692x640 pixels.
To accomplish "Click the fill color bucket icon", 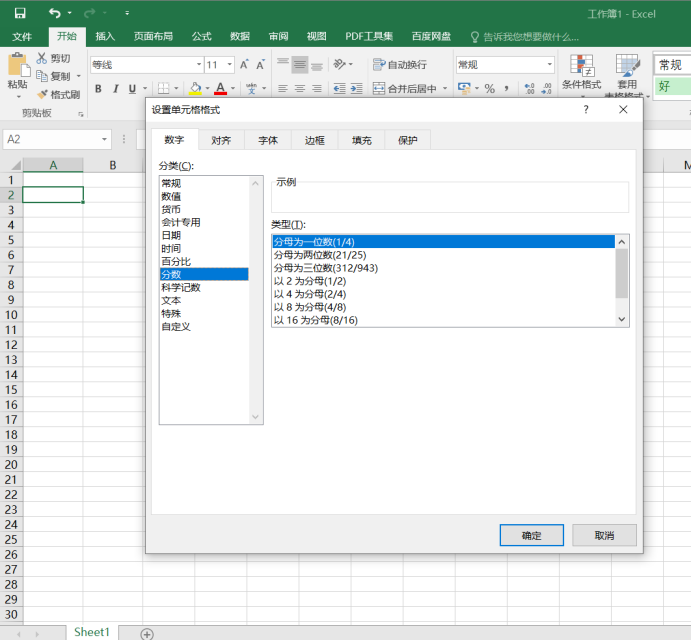I will [195, 88].
